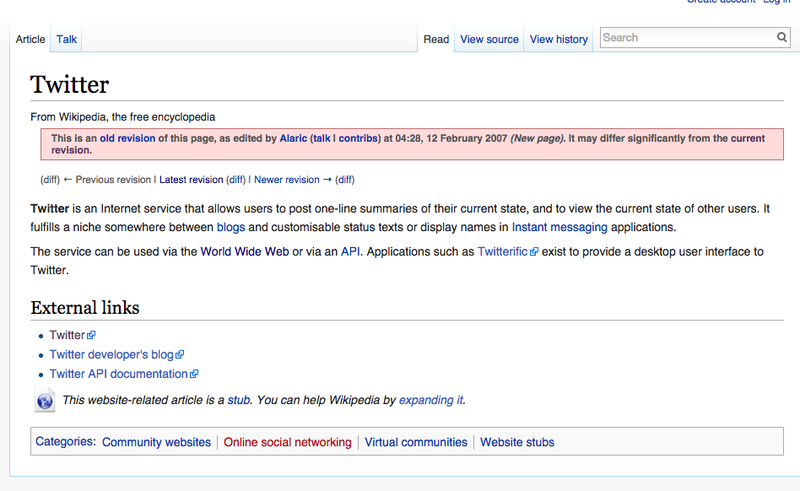The height and width of the screenshot is (491, 800).
Task: Open Twitter API documentation link
Action: (118, 374)
